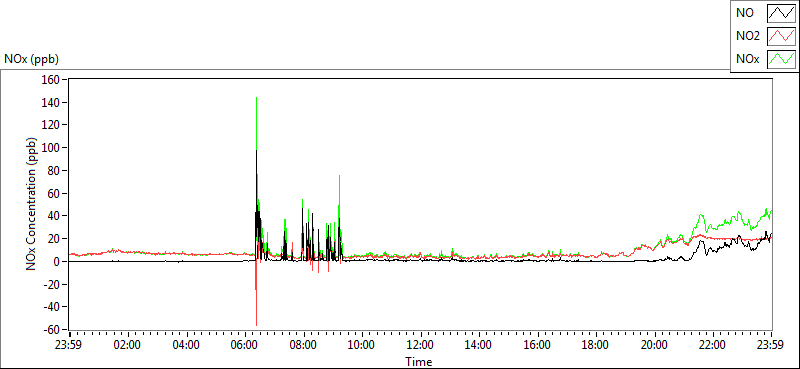Click the NO black line legend icon
The image size is (800, 369).
(782, 14)
